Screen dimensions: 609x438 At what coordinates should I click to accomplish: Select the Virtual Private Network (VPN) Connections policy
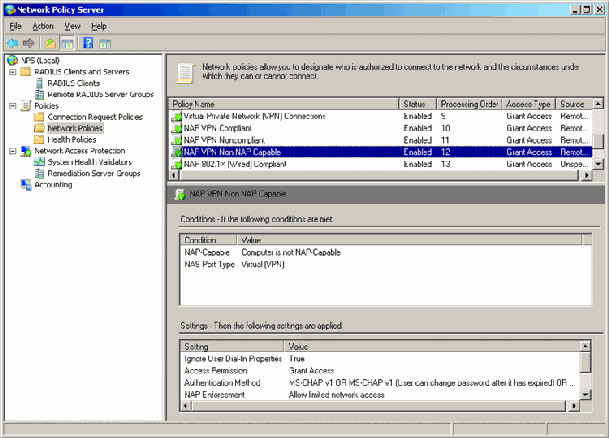[x=254, y=116]
